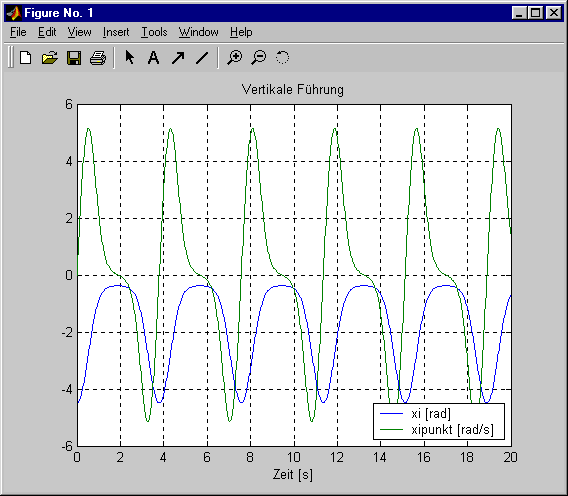The height and width of the screenshot is (496, 568).
Task: Click the New Figure toolbar icon
Action: (25, 58)
